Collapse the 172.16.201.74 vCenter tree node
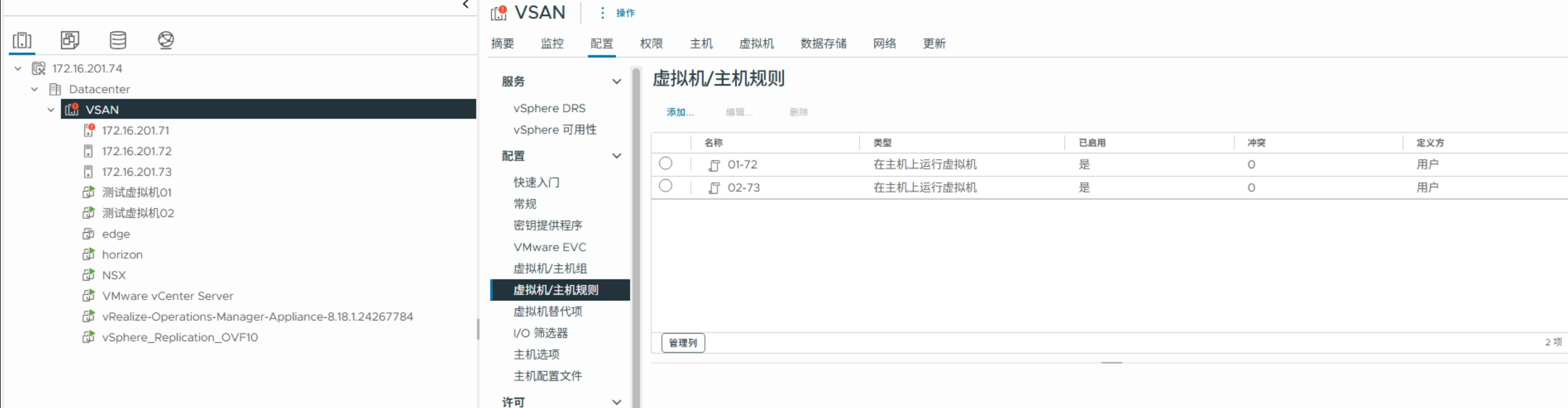This screenshot has width=1568, height=408. (x=18, y=68)
